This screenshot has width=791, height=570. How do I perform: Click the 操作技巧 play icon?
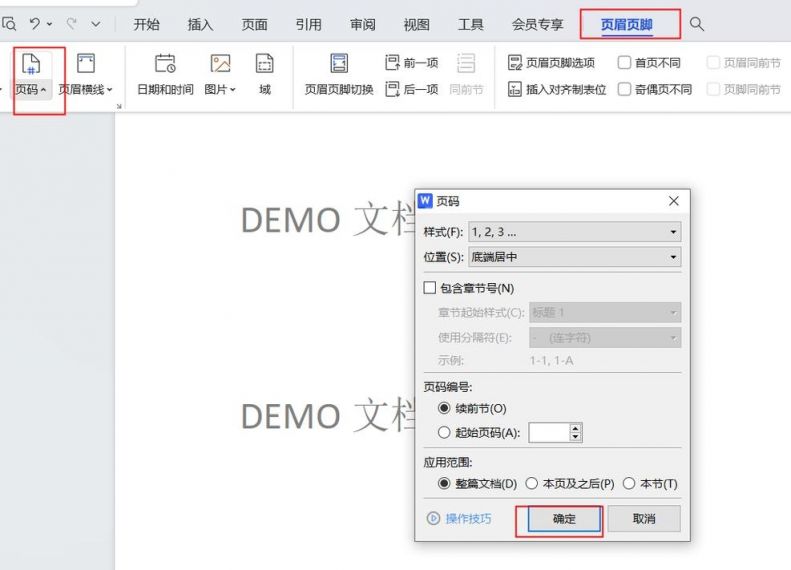click(433, 518)
